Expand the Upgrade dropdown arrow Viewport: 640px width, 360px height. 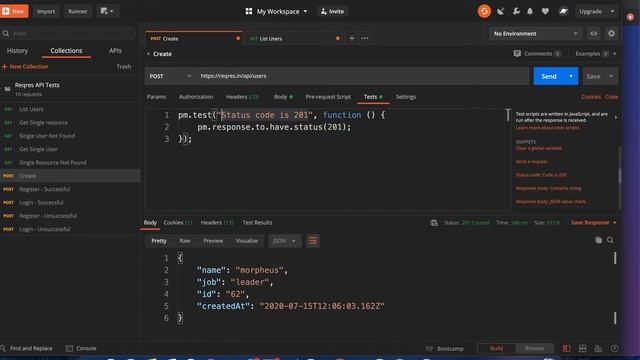(x=612, y=11)
